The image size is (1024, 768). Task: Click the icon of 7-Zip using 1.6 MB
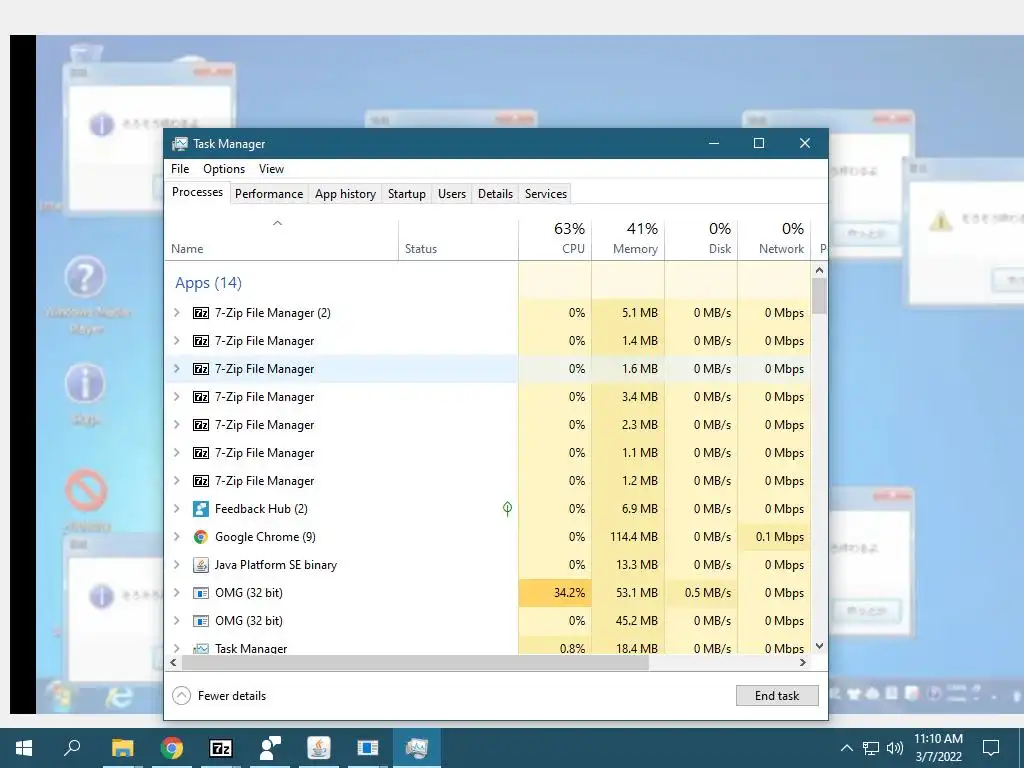(200, 369)
